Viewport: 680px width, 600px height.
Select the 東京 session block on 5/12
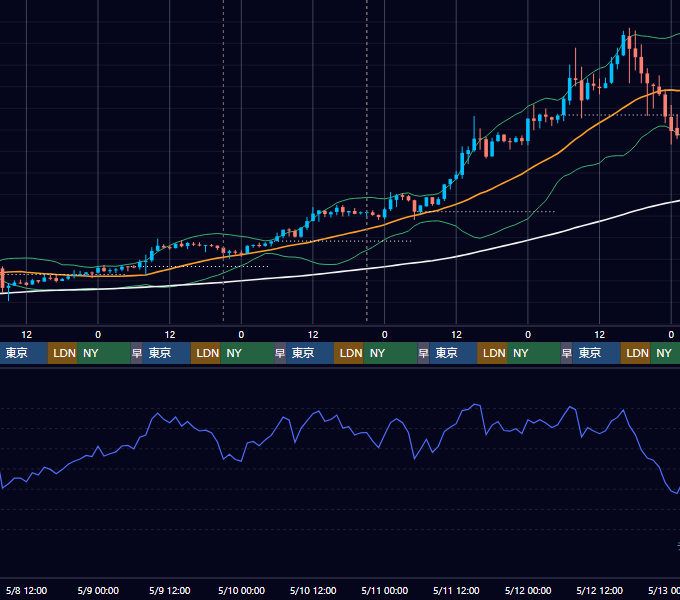(596, 353)
